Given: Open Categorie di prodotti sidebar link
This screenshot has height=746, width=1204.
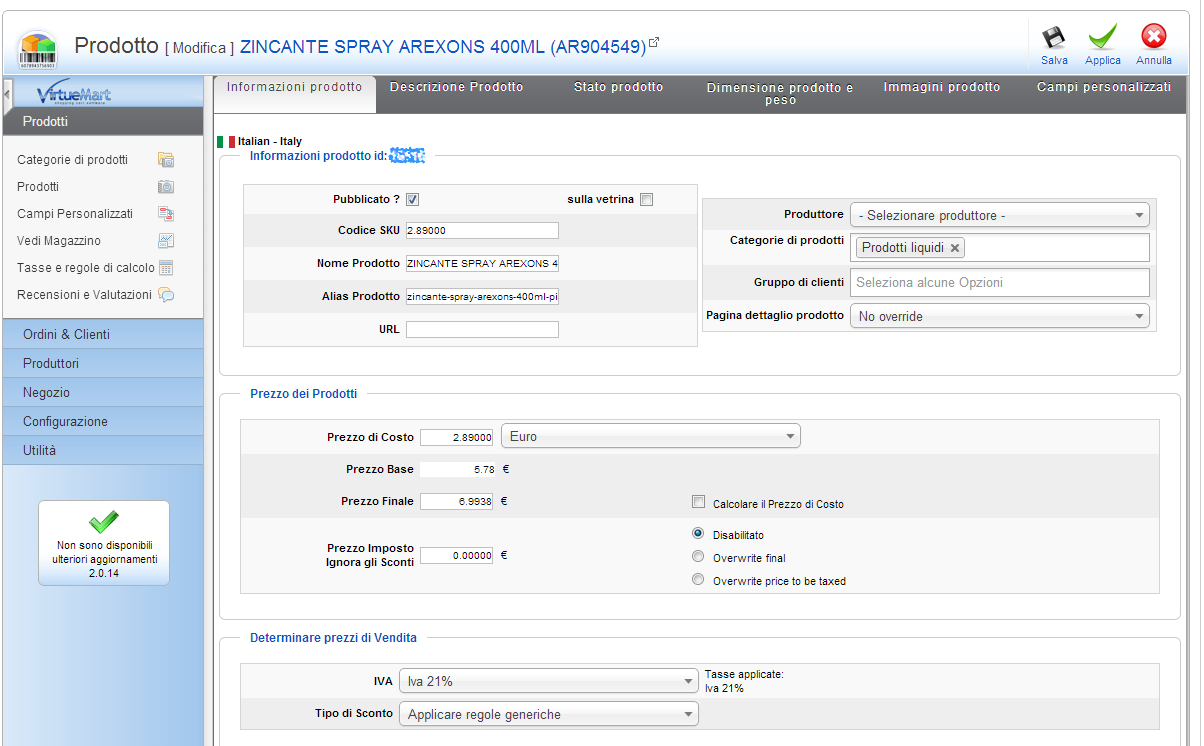Looking at the screenshot, I should click(x=72, y=159).
